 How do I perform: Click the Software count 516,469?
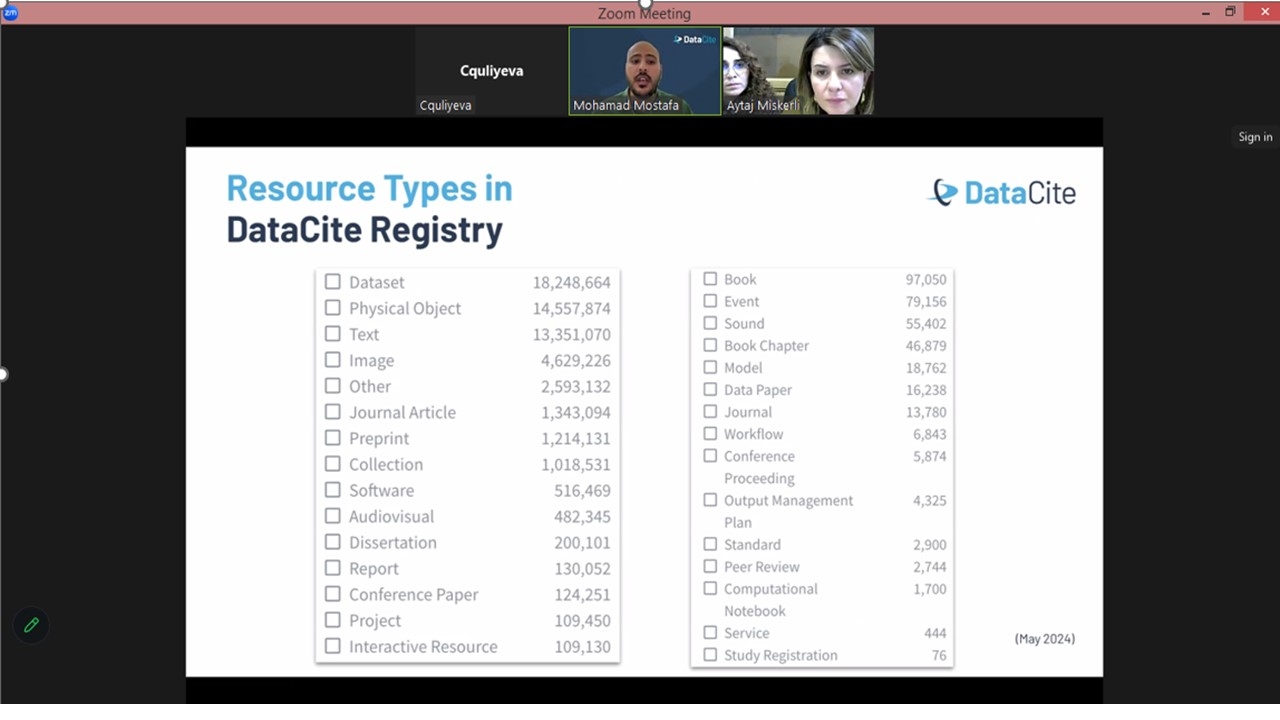[x=582, y=490]
